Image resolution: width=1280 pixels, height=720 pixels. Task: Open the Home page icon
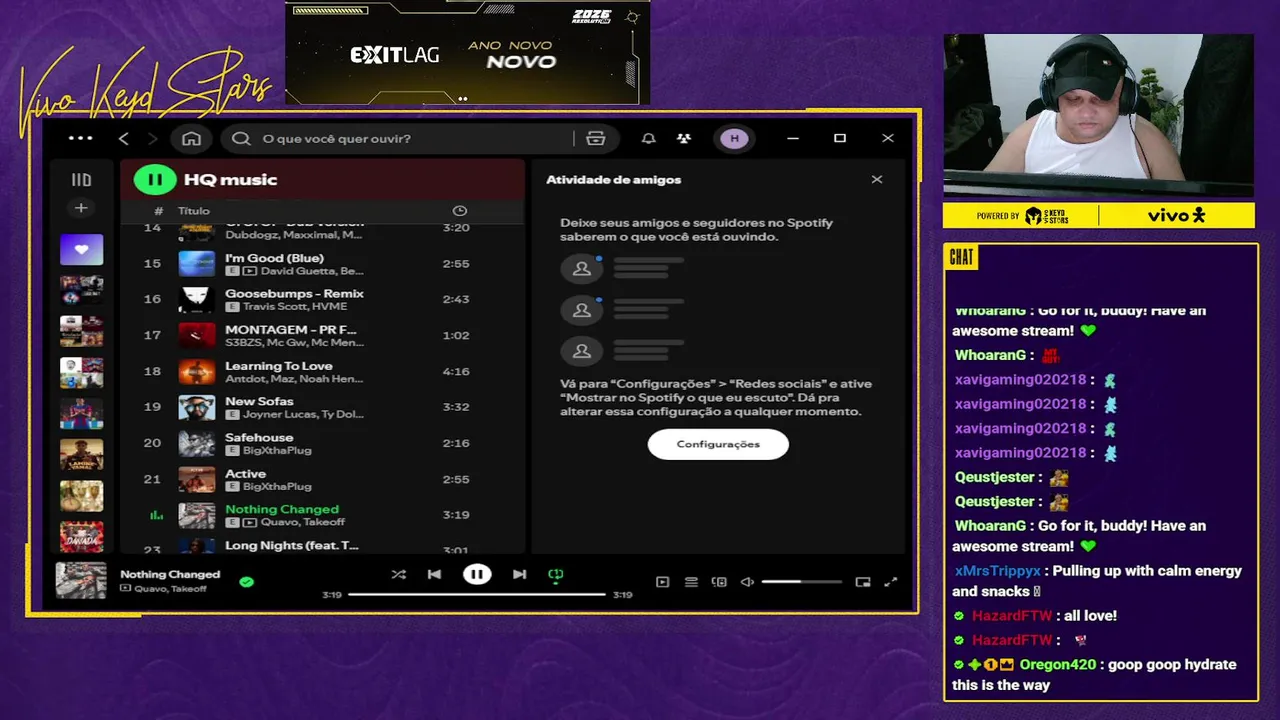(191, 139)
